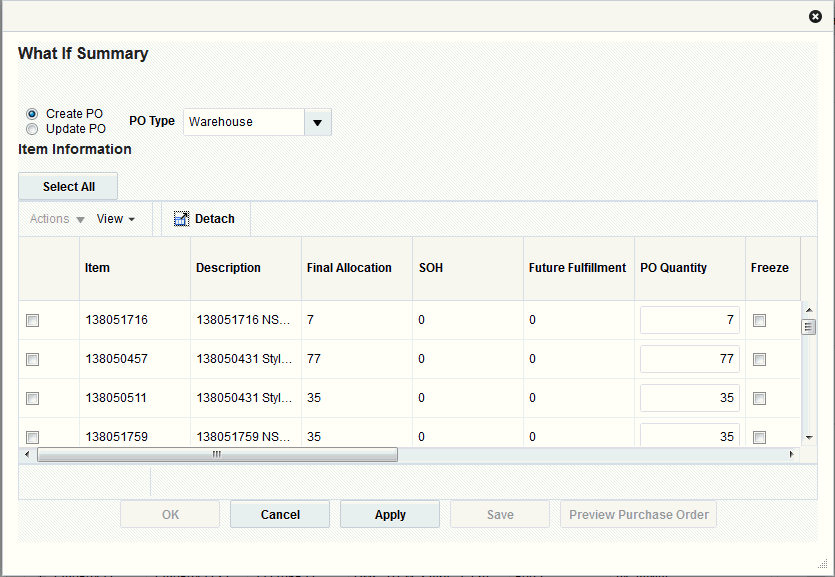This screenshot has width=835, height=577.
Task: Click the Detach icon
Action: tap(182, 218)
